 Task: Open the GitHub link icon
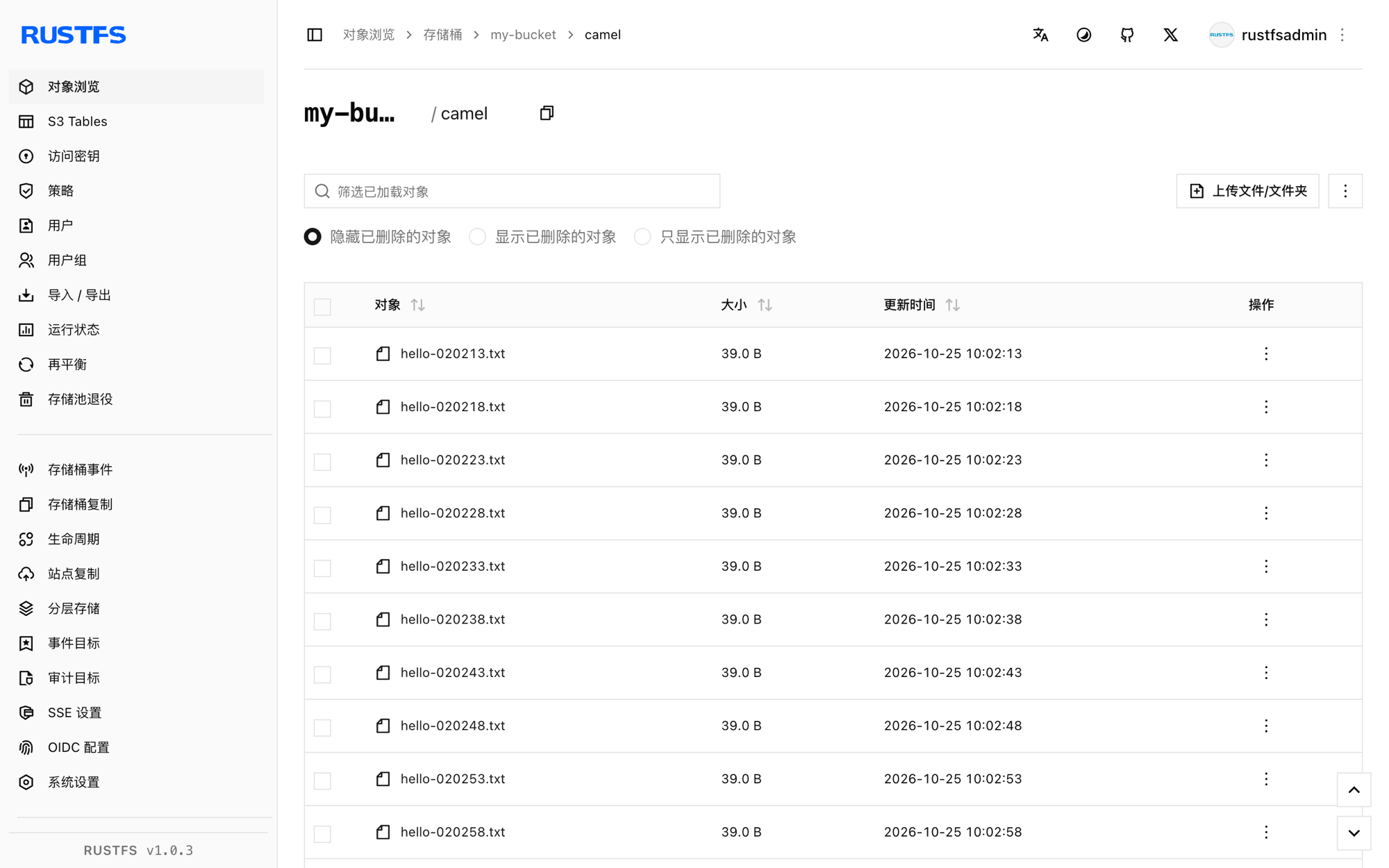click(x=1127, y=35)
